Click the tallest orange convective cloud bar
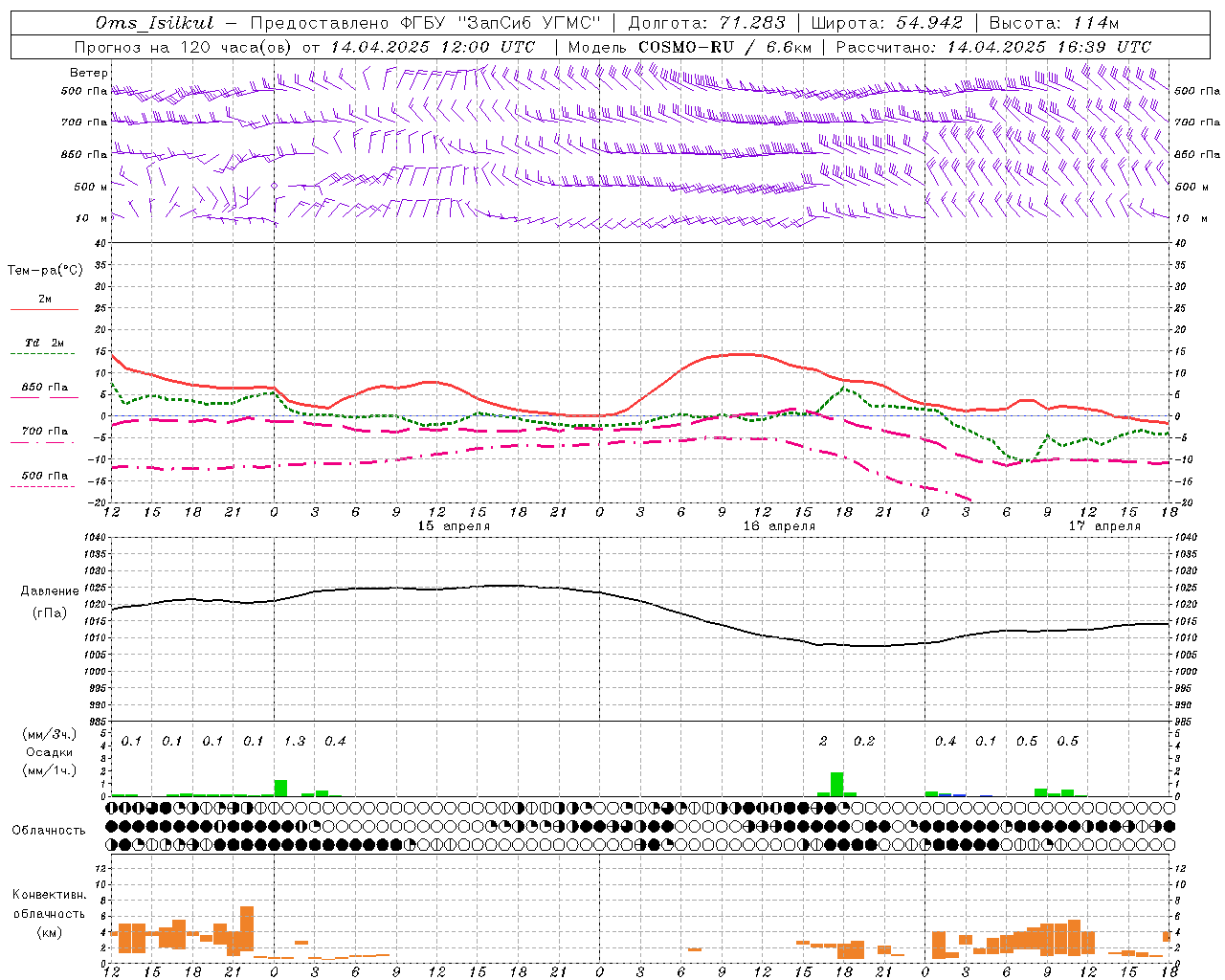This screenshot has height=980, width=1225. [x=247, y=928]
